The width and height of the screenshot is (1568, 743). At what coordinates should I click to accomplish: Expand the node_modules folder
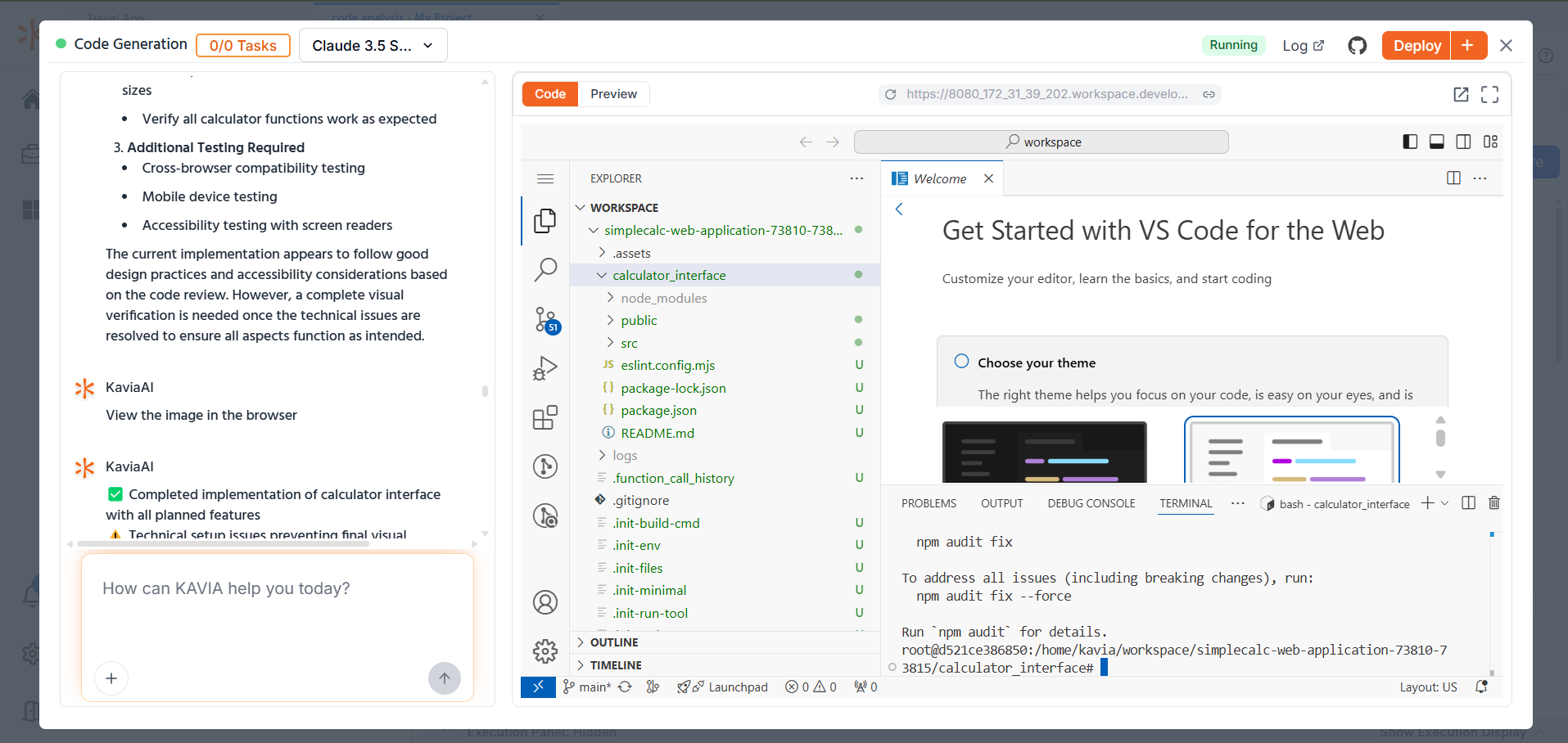pyautogui.click(x=610, y=298)
